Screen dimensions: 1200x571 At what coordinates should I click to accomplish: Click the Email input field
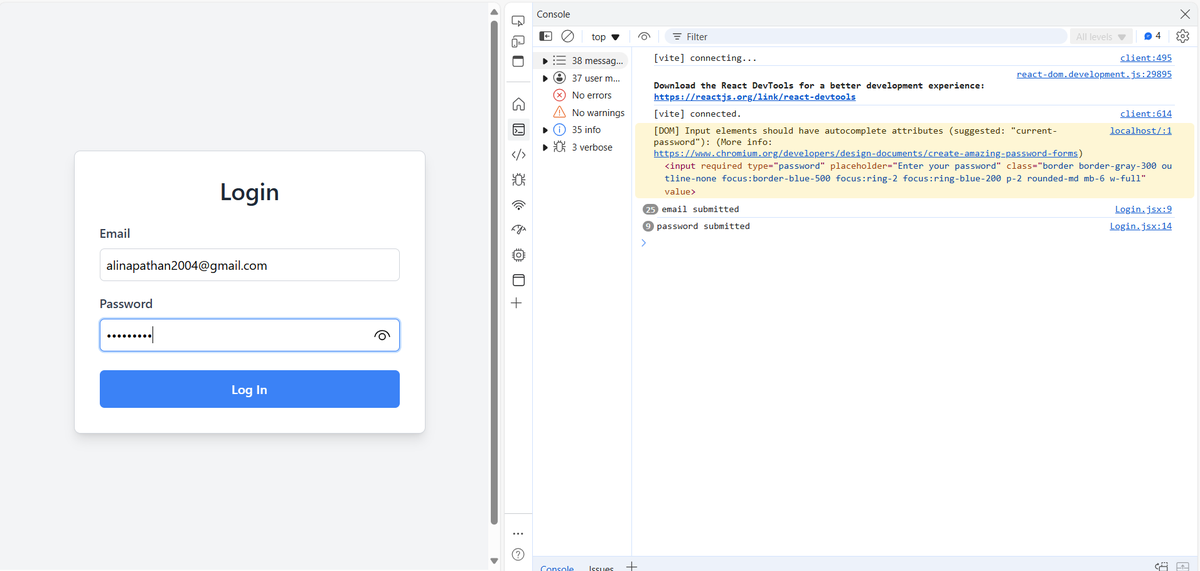[249, 265]
